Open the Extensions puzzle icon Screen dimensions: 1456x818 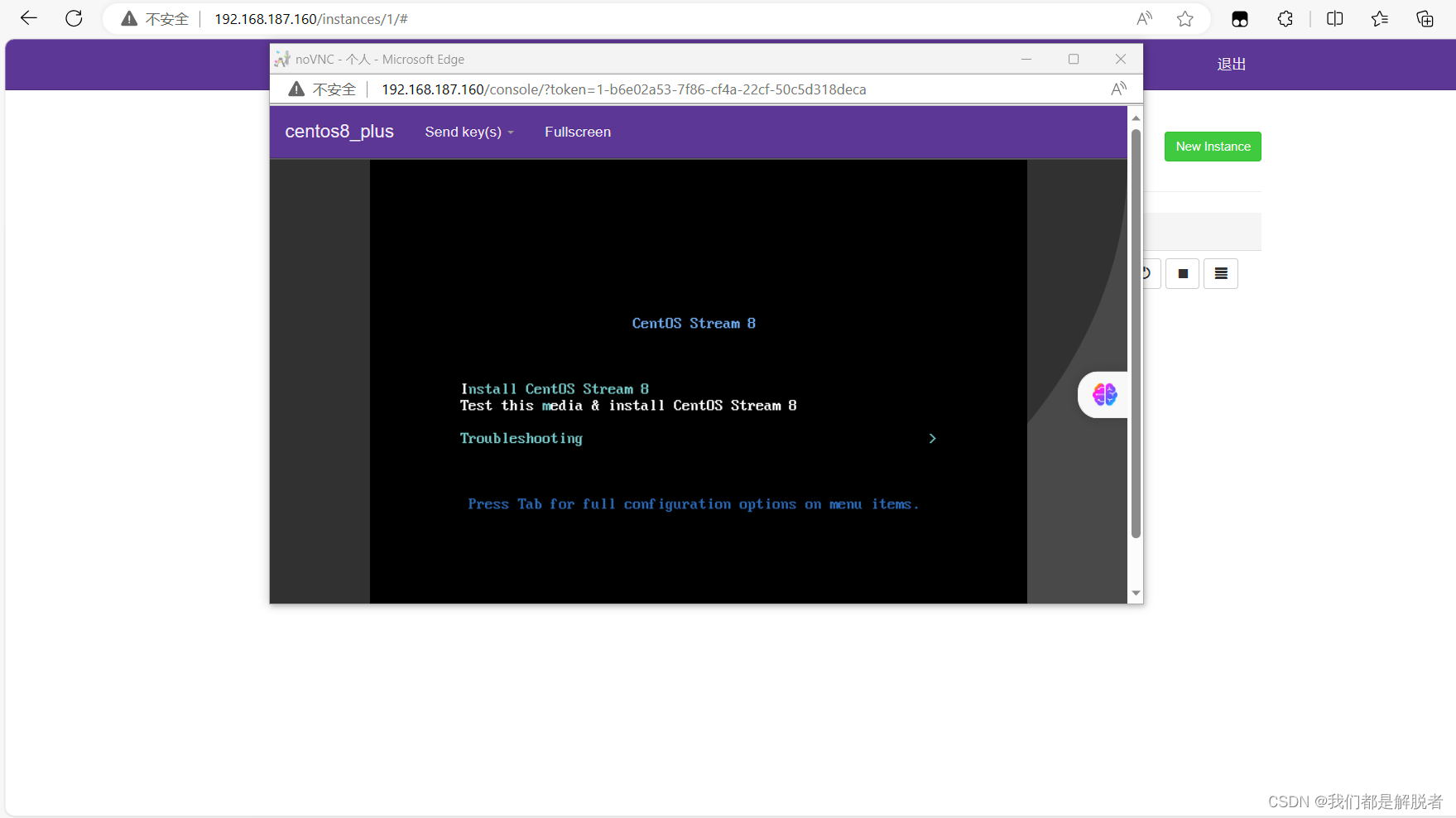click(1285, 19)
